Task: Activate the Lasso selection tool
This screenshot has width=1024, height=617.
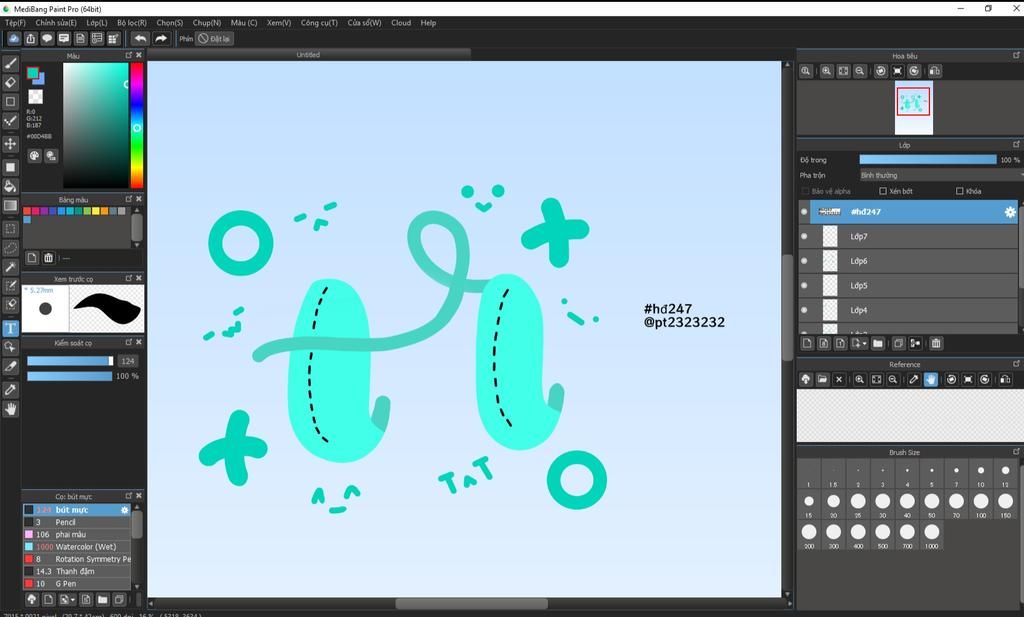Action: (10, 248)
